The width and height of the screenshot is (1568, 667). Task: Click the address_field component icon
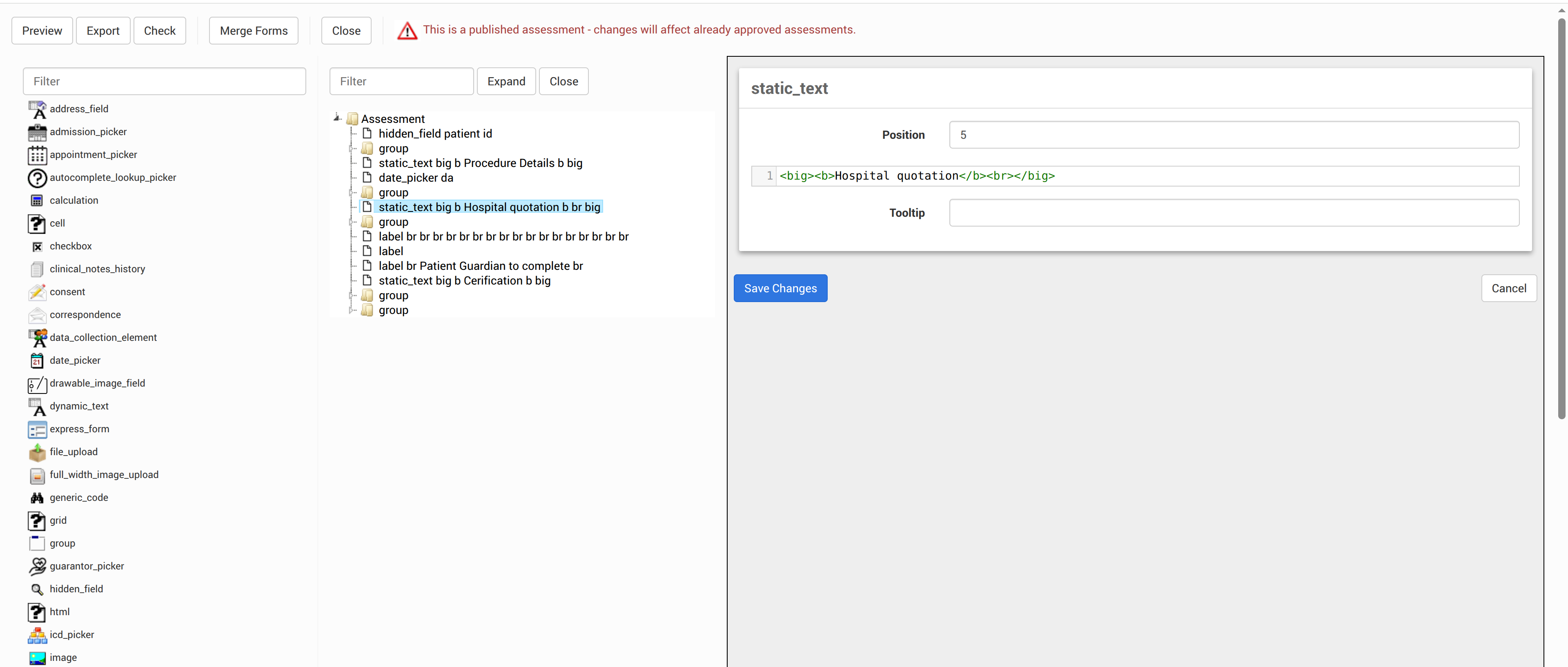37,109
